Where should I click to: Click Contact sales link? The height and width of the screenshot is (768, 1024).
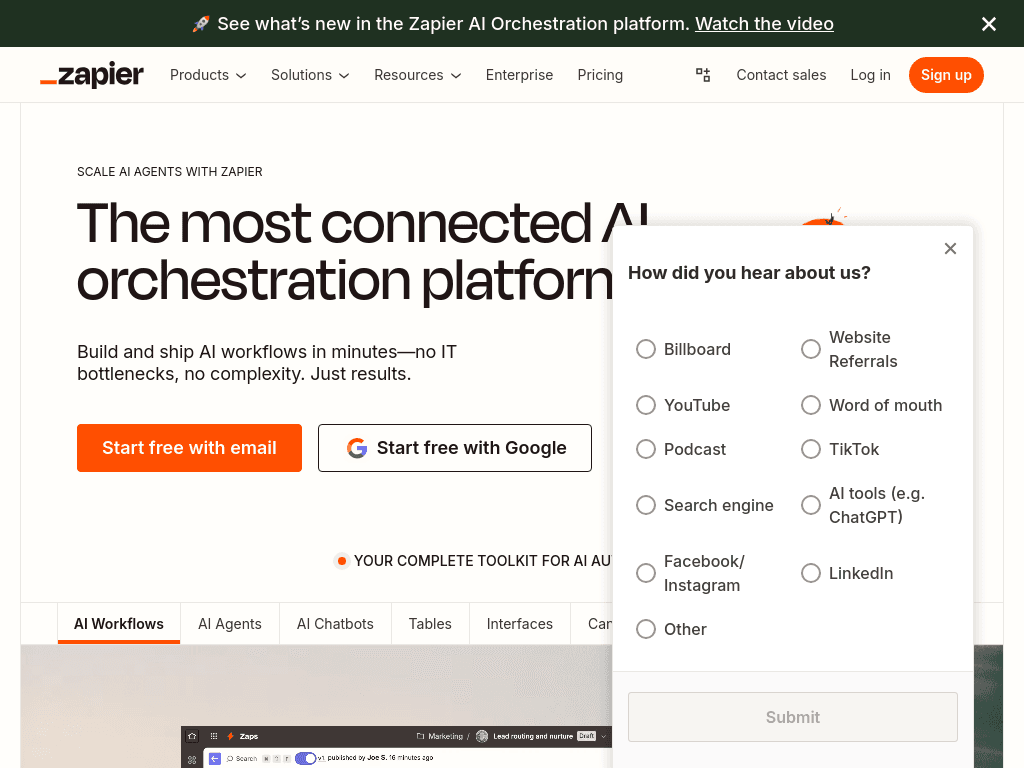coord(781,75)
